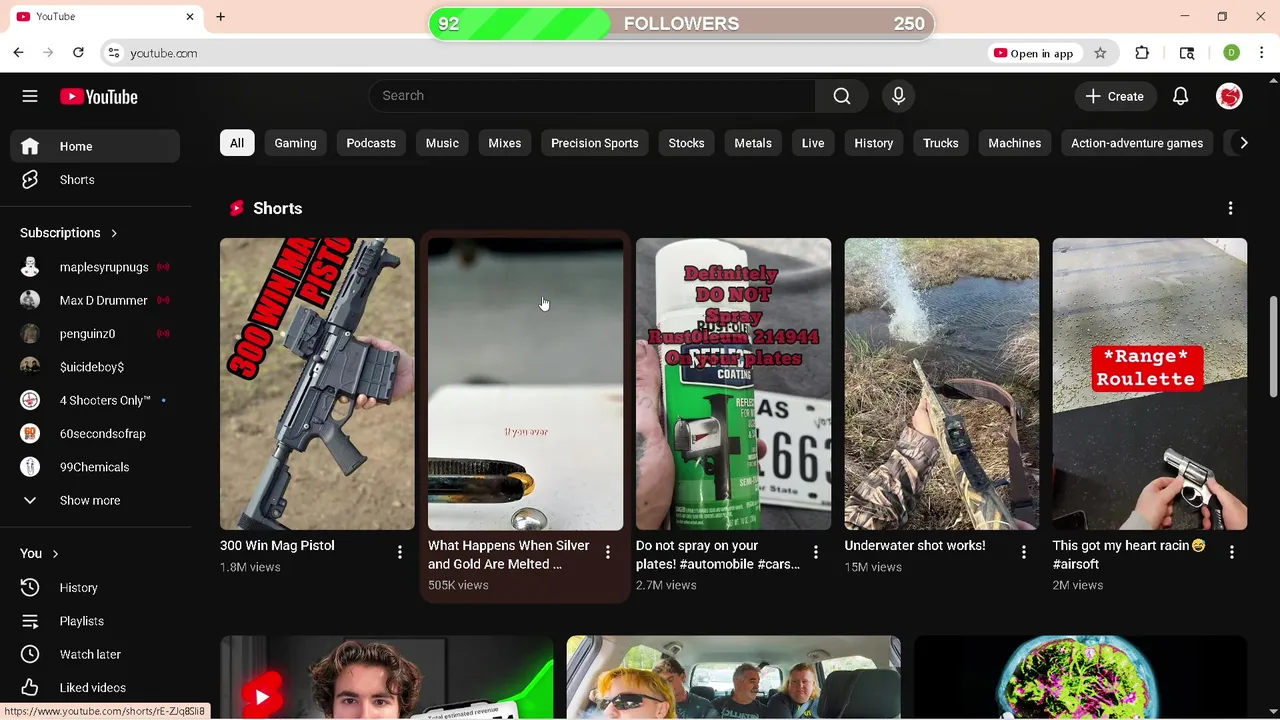Open 4 Shooters Only channel

(x=95, y=400)
